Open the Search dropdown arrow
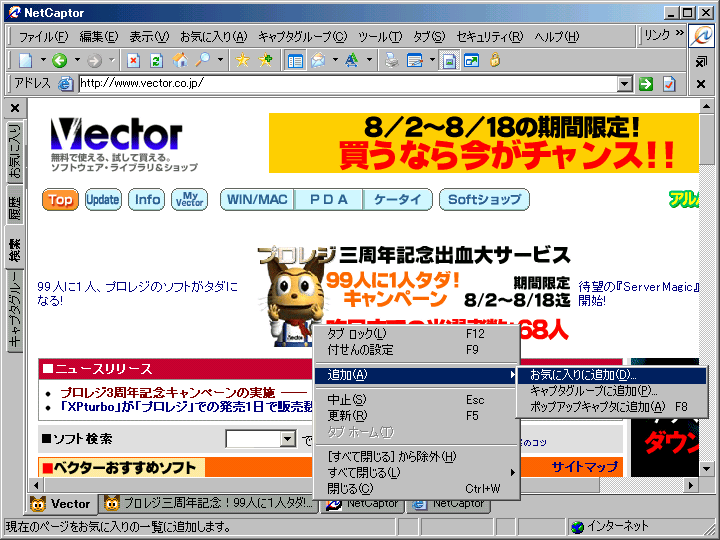 220,60
